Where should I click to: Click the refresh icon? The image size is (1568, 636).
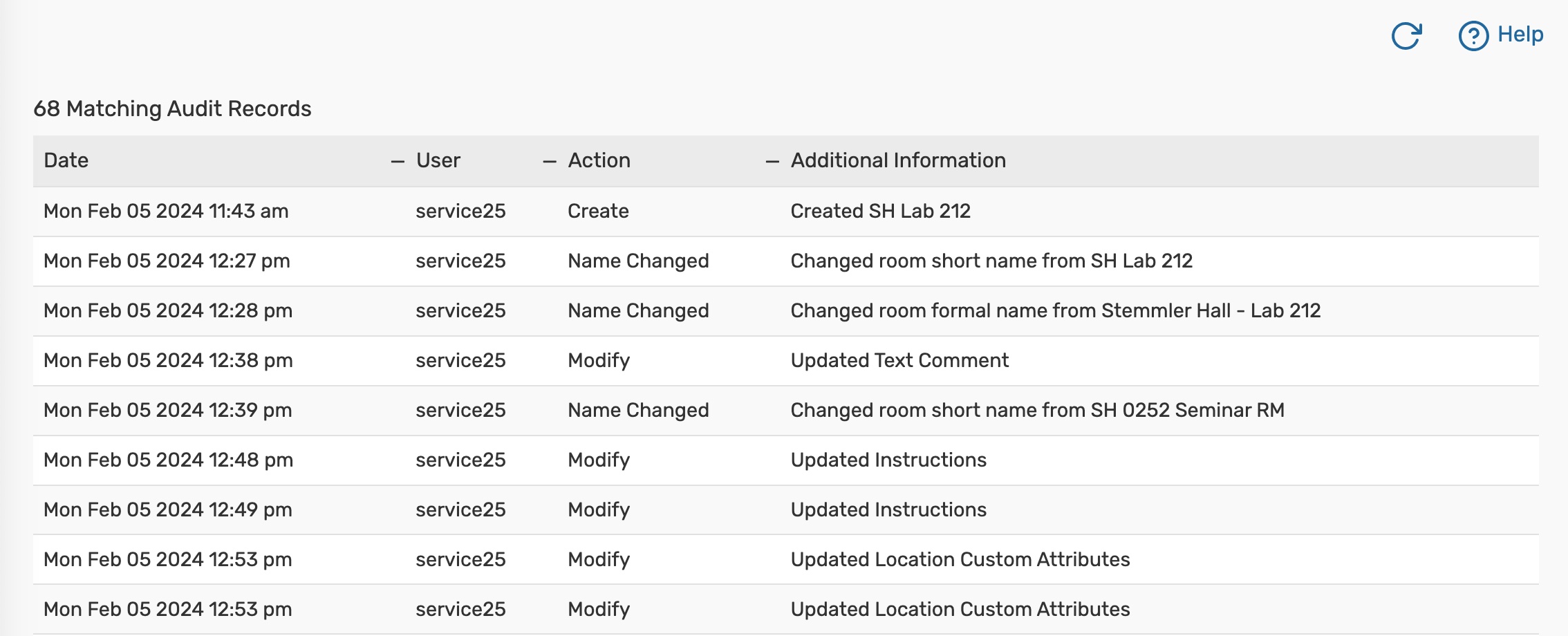pos(1406,36)
